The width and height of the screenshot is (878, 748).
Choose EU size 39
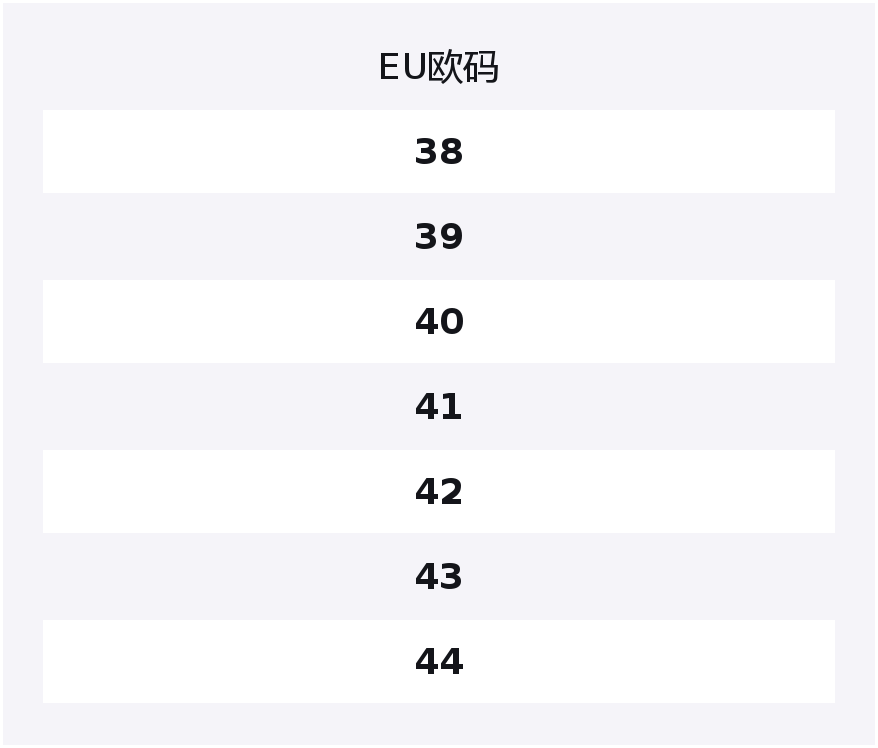[x=439, y=237]
